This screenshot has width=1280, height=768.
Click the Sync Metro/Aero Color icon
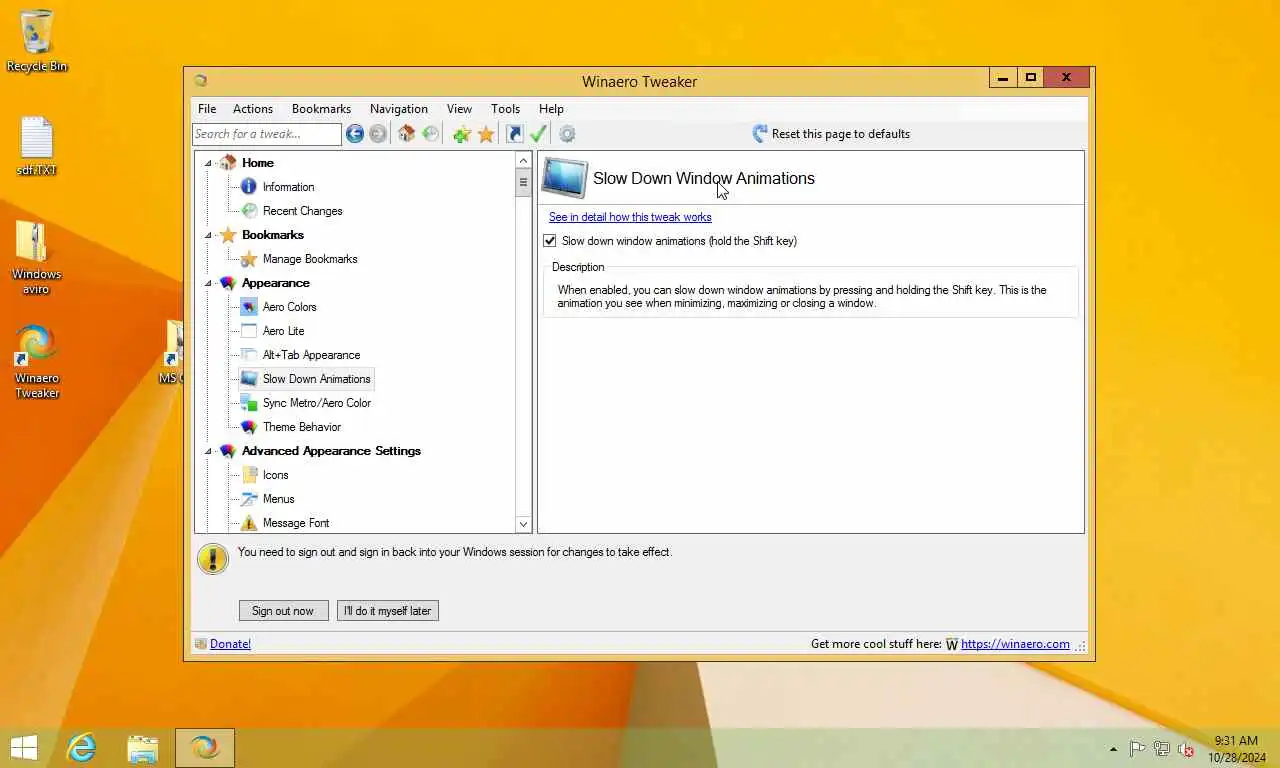249,403
